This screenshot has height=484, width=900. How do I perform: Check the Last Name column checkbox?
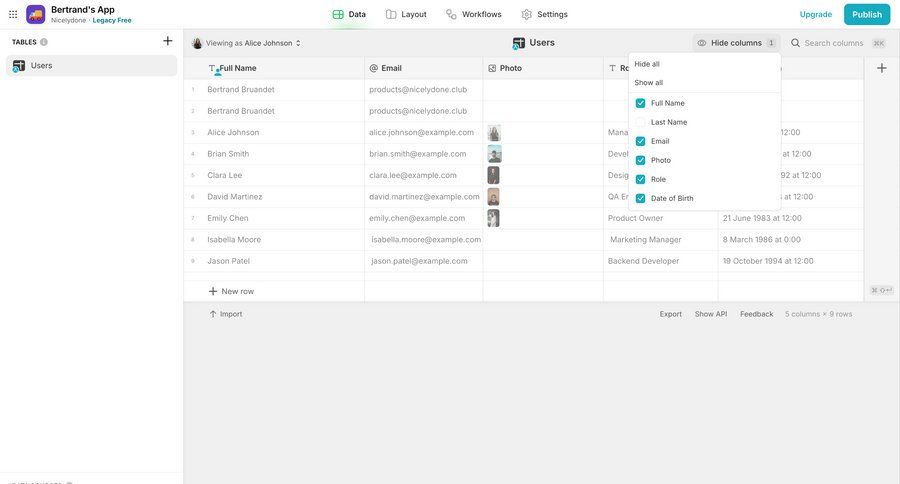(641, 122)
